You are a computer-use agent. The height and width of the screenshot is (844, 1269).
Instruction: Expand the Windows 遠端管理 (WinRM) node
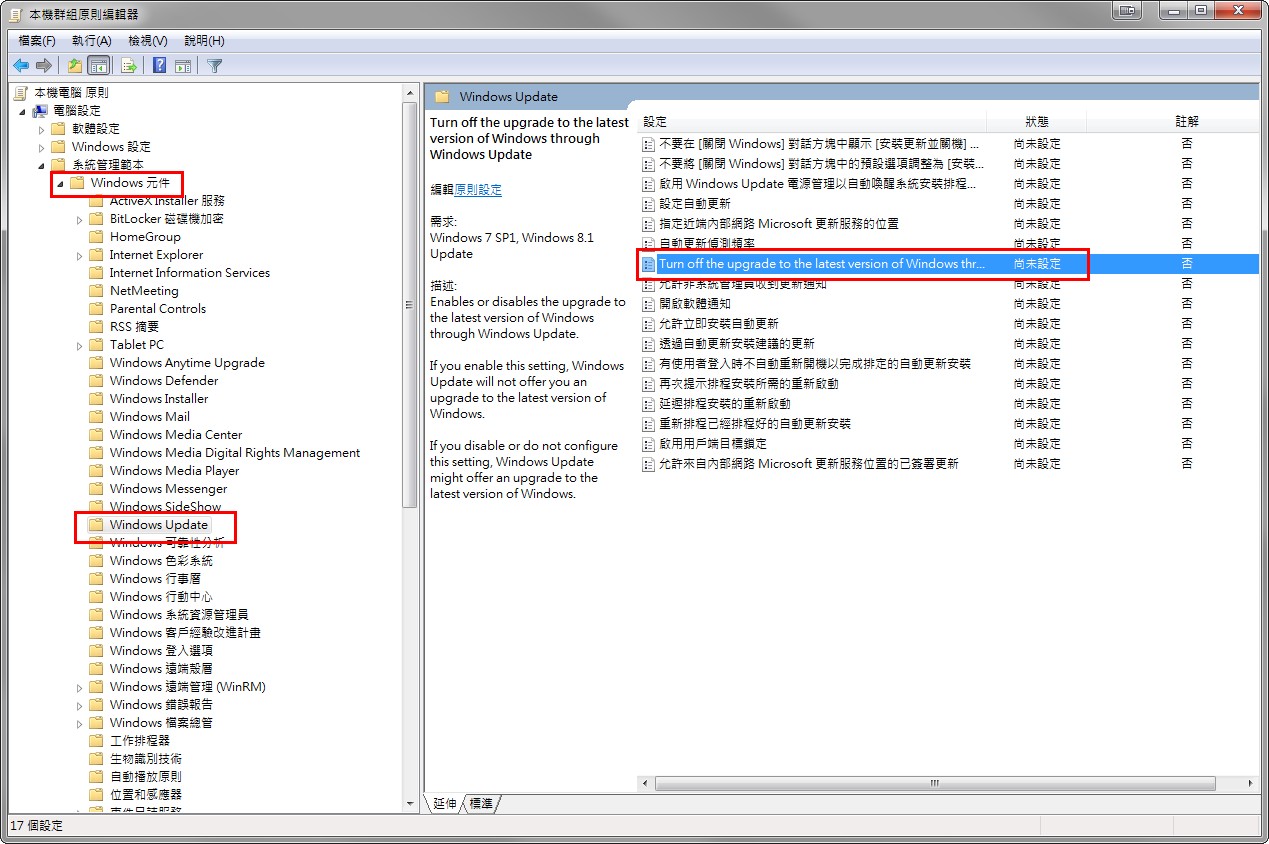[x=80, y=687]
